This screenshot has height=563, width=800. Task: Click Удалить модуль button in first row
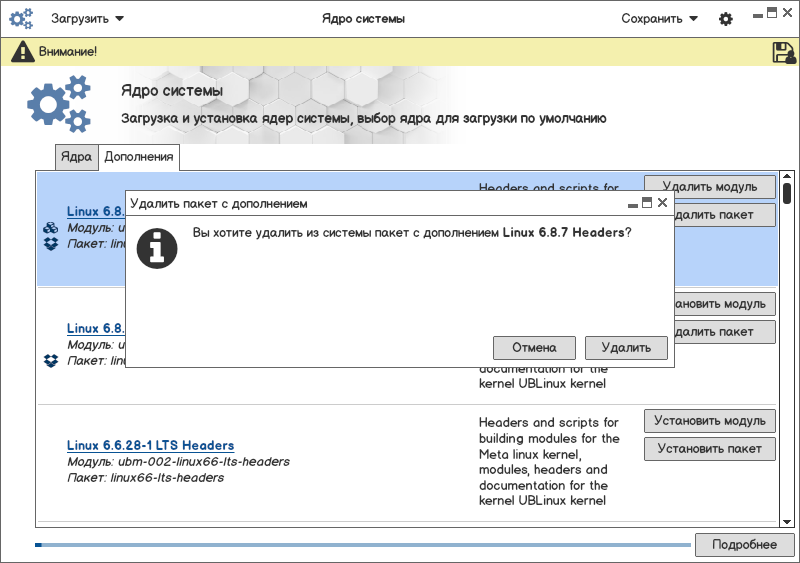click(x=710, y=186)
